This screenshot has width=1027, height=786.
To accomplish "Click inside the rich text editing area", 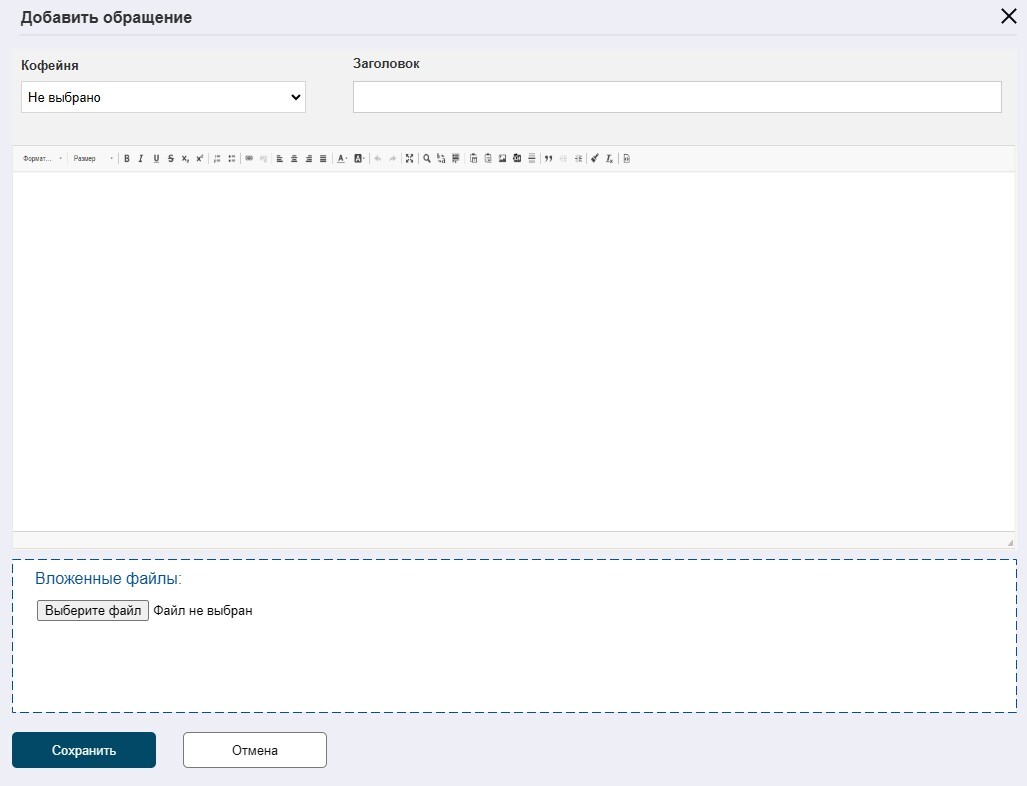I will coord(514,351).
